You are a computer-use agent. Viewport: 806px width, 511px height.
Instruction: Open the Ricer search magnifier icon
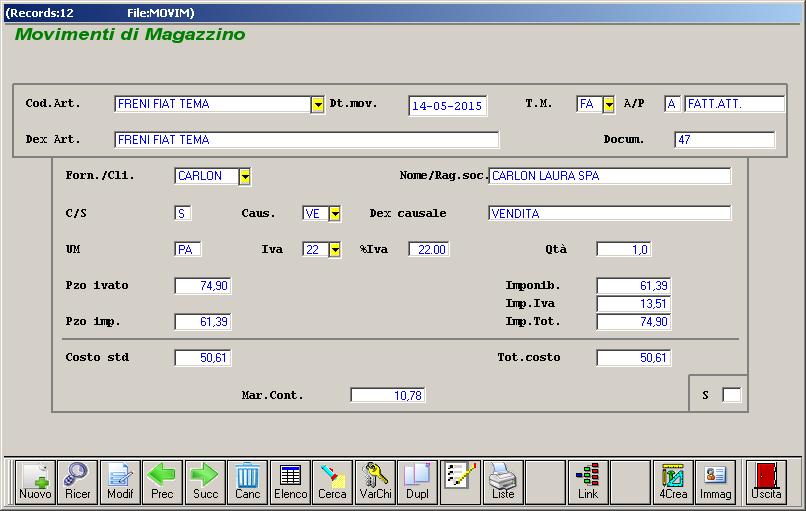pyautogui.click(x=77, y=482)
